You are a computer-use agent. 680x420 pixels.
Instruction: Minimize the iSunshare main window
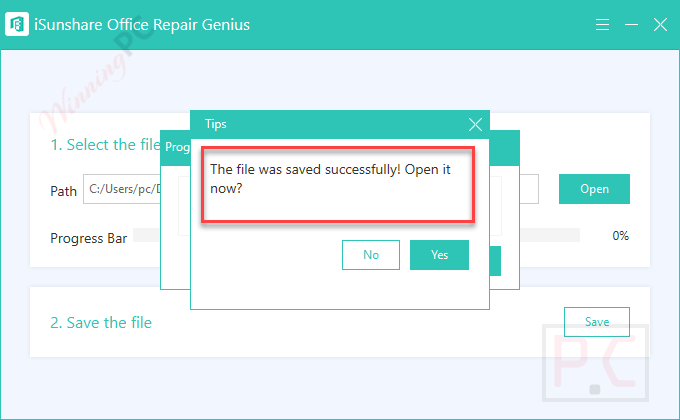(631, 24)
